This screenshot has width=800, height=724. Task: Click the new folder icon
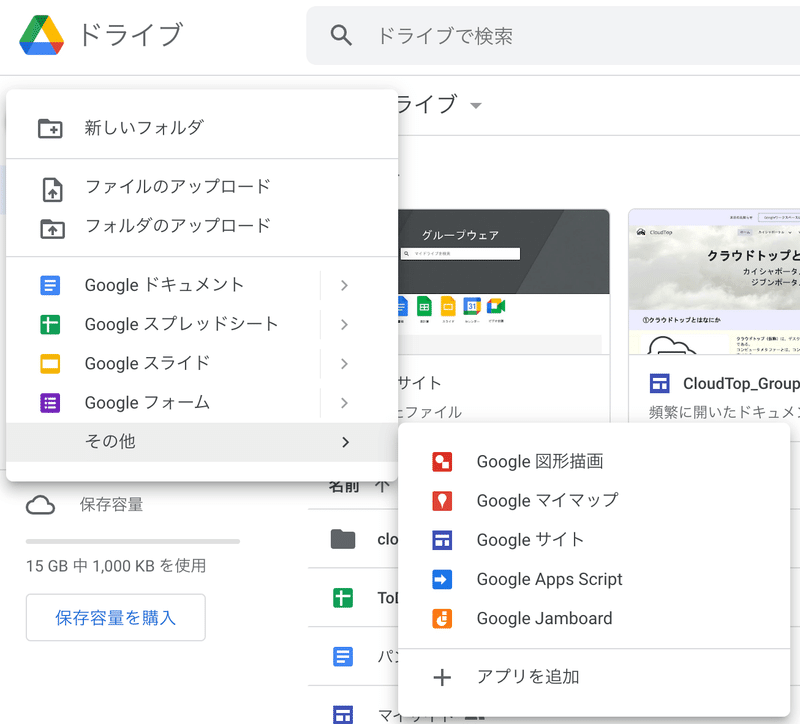[50, 128]
